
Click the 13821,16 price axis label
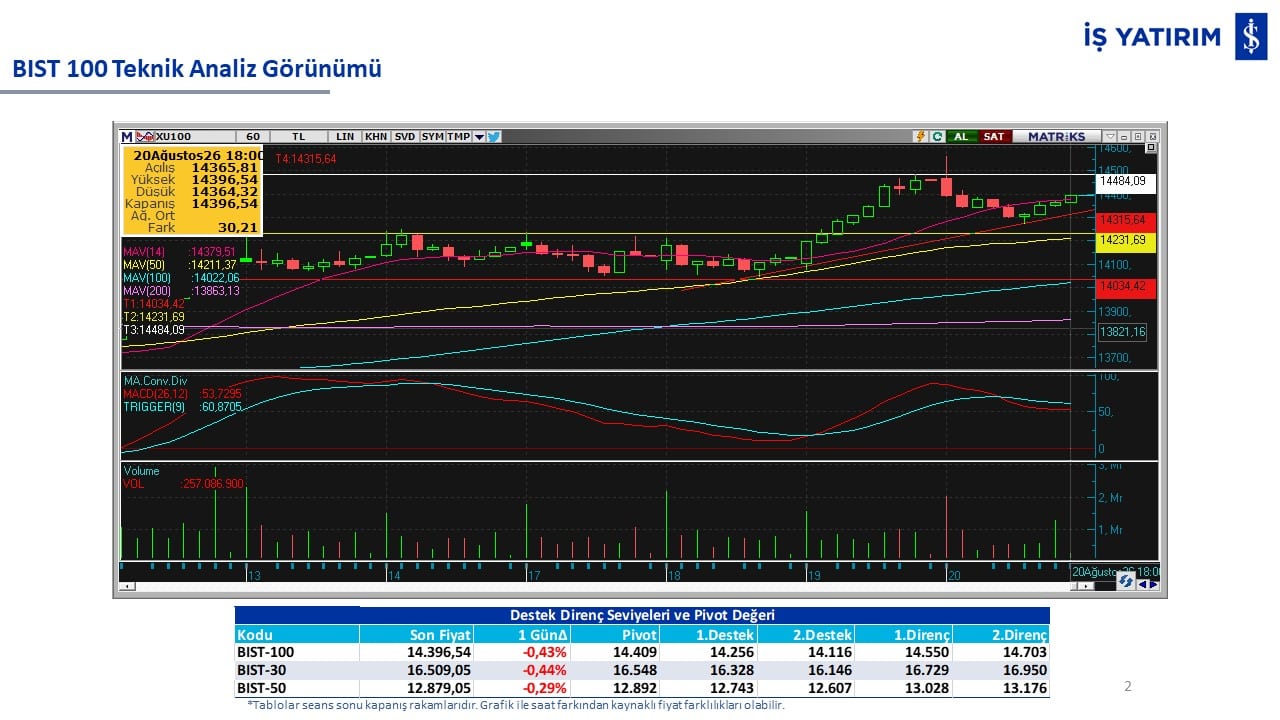1122,332
